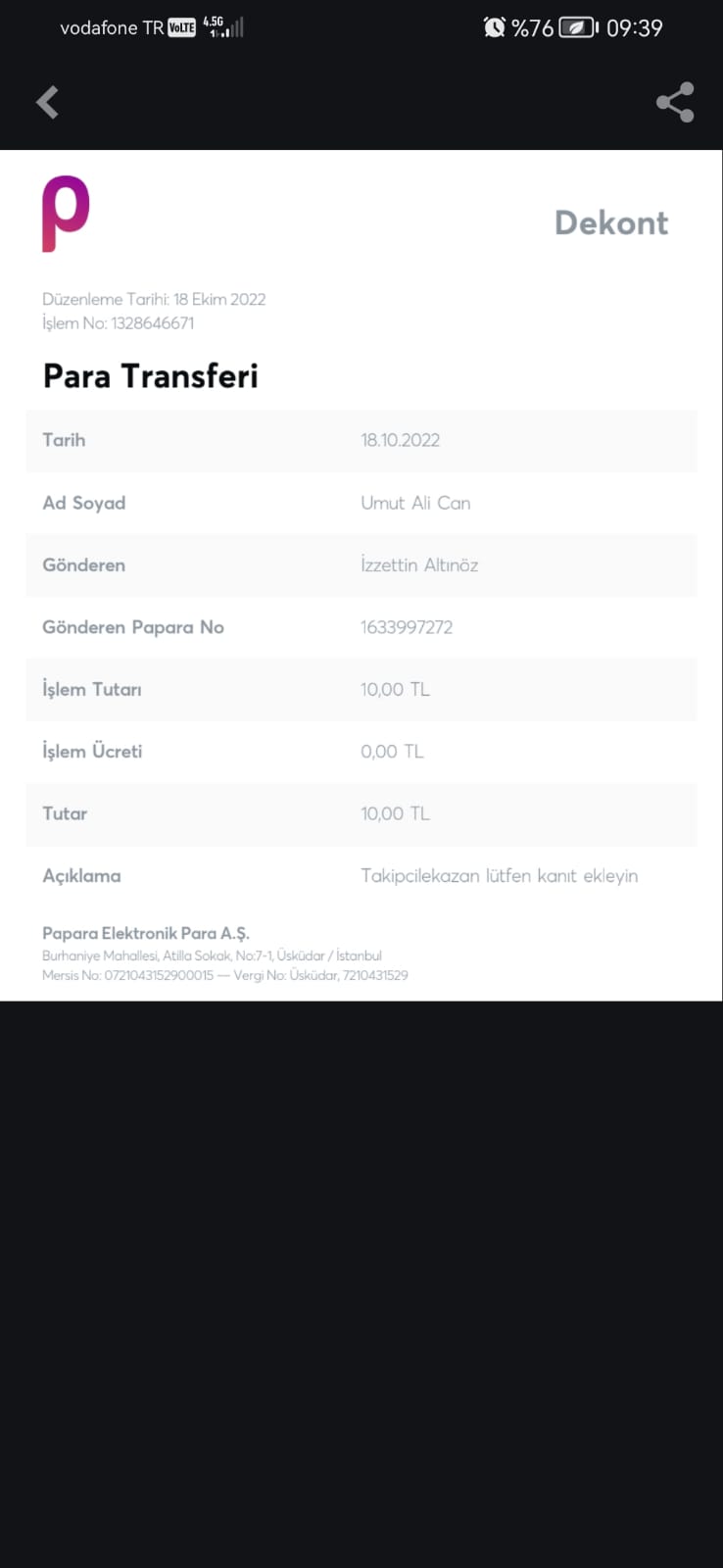Tap the Para Transferi title
The height and width of the screenshot is (1568, 723).
point(150,376)
